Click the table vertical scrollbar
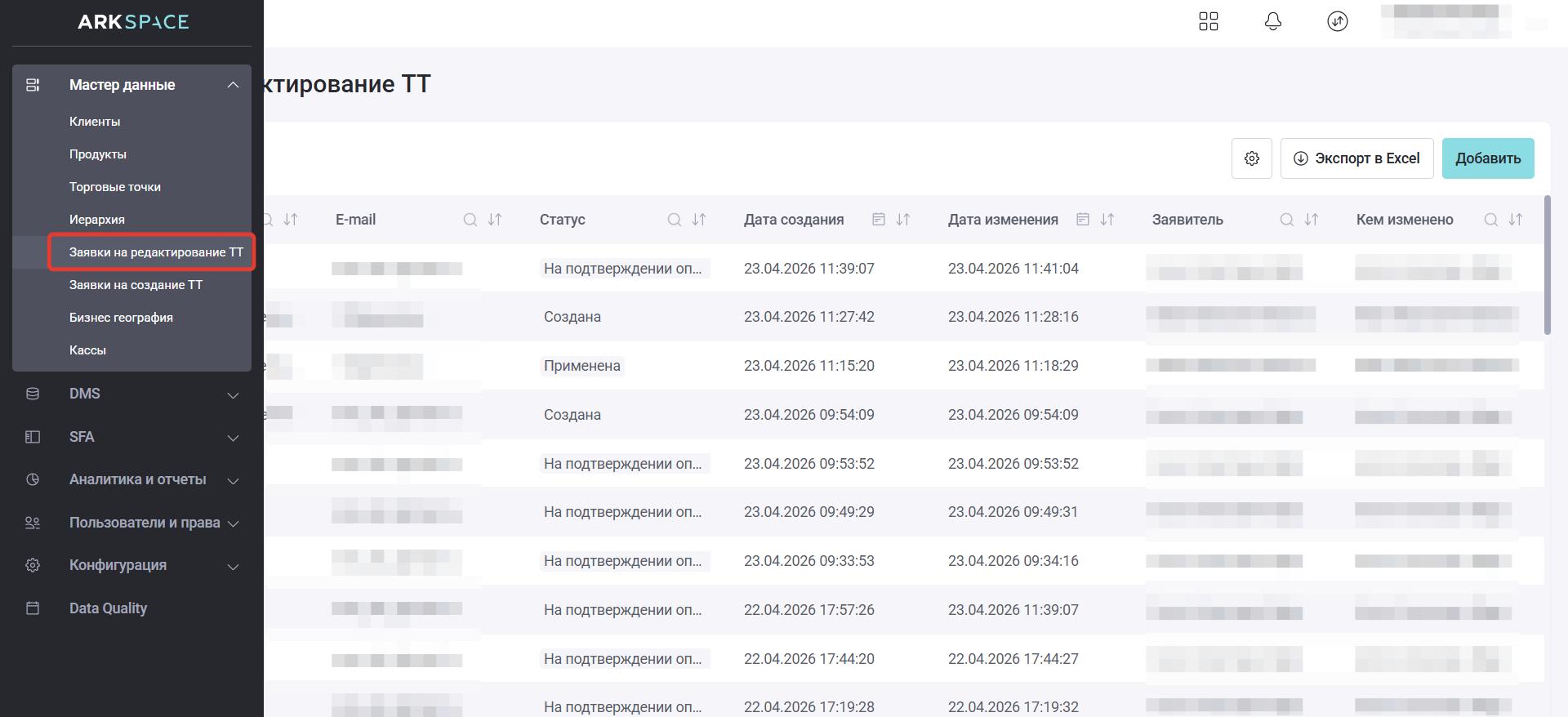The height and width of the screenshot is (717, 1568). [1547, 265]
